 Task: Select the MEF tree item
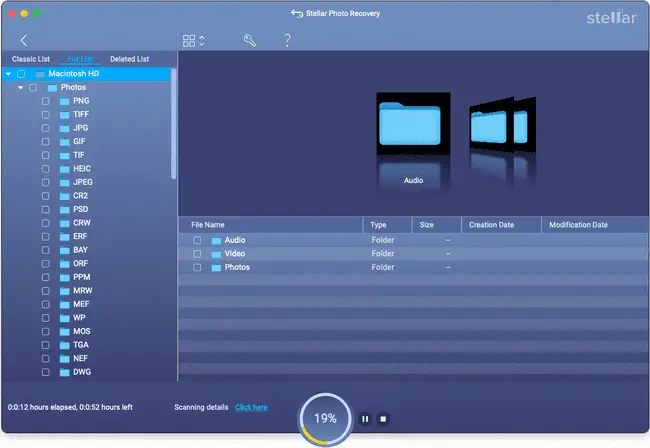tap(81, 304)
